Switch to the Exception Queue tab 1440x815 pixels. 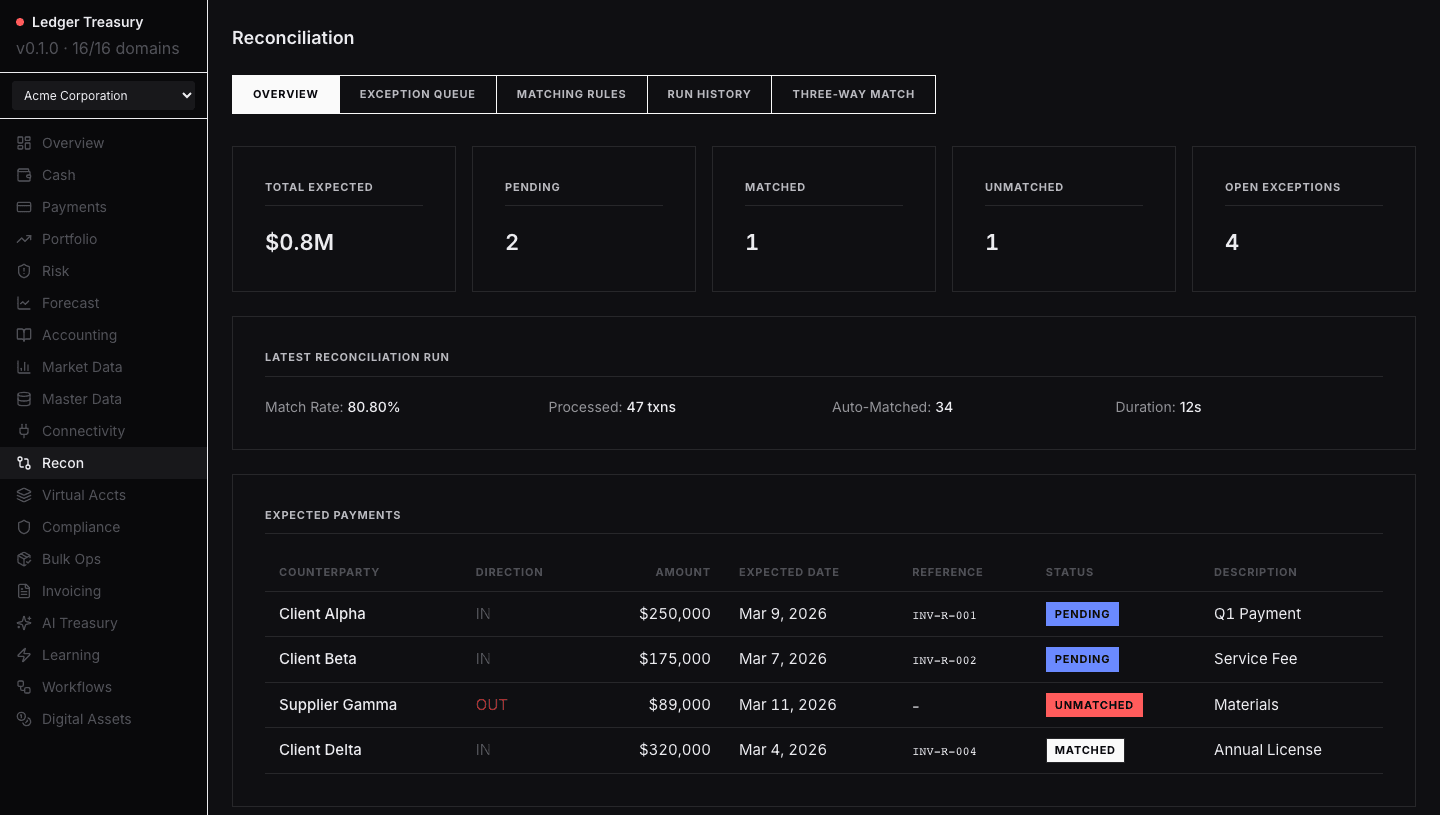tap(417, 94)
